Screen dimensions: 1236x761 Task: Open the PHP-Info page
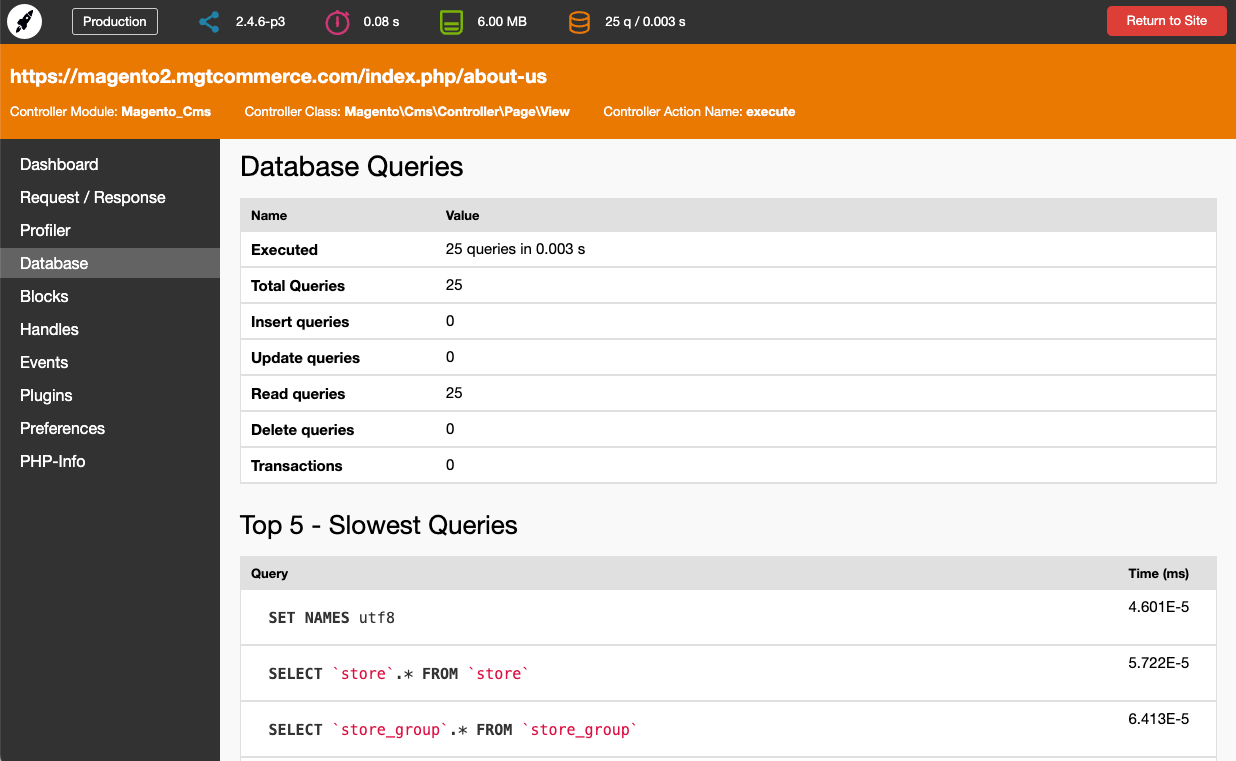pos(53,462)
